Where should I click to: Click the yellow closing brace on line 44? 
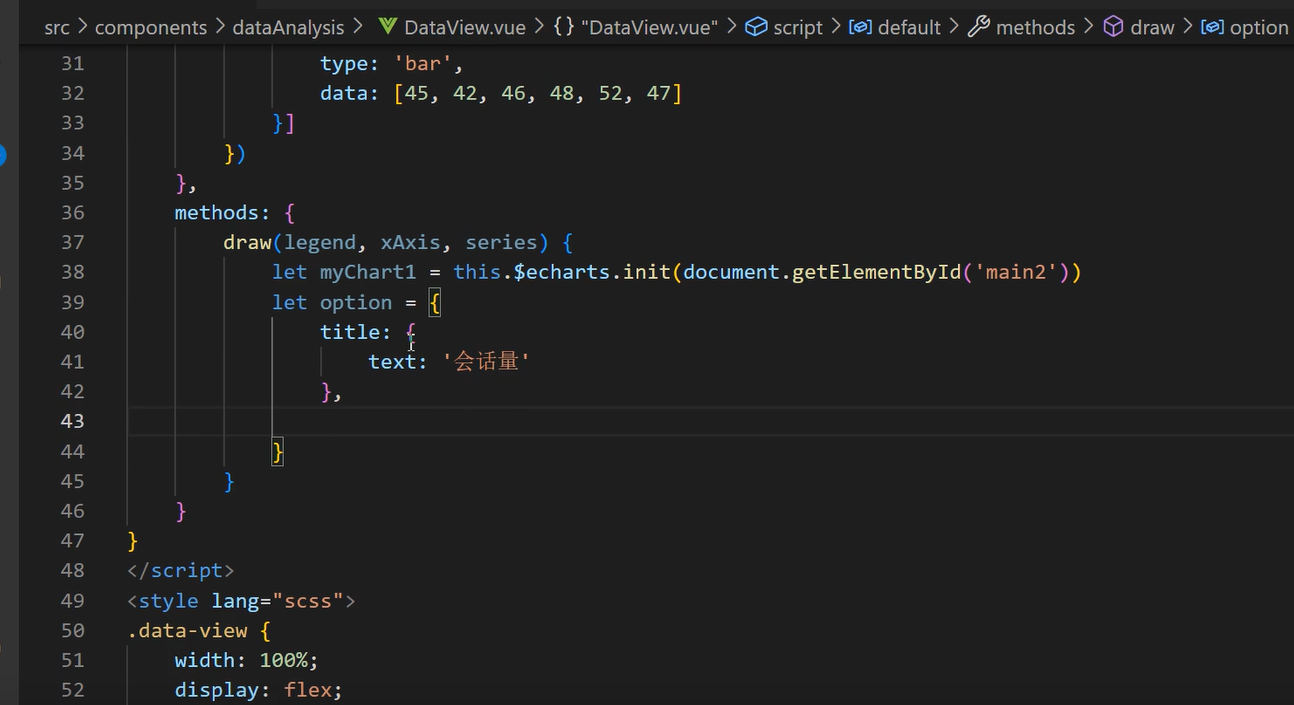278,451
